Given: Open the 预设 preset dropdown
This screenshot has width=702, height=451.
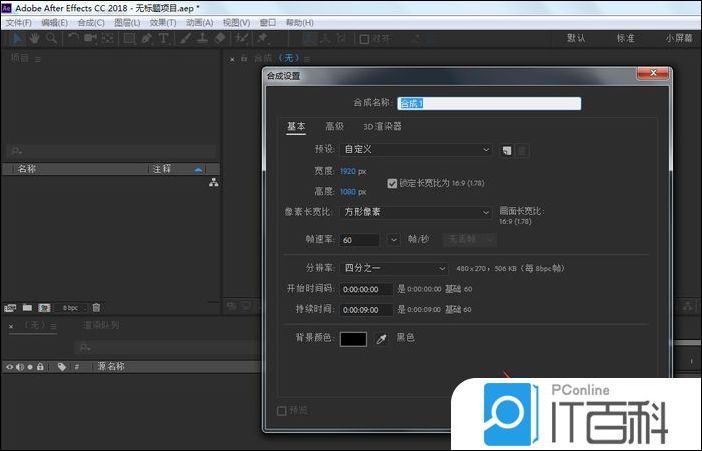Looking at the screenshot, I should (x=417, y=150).
